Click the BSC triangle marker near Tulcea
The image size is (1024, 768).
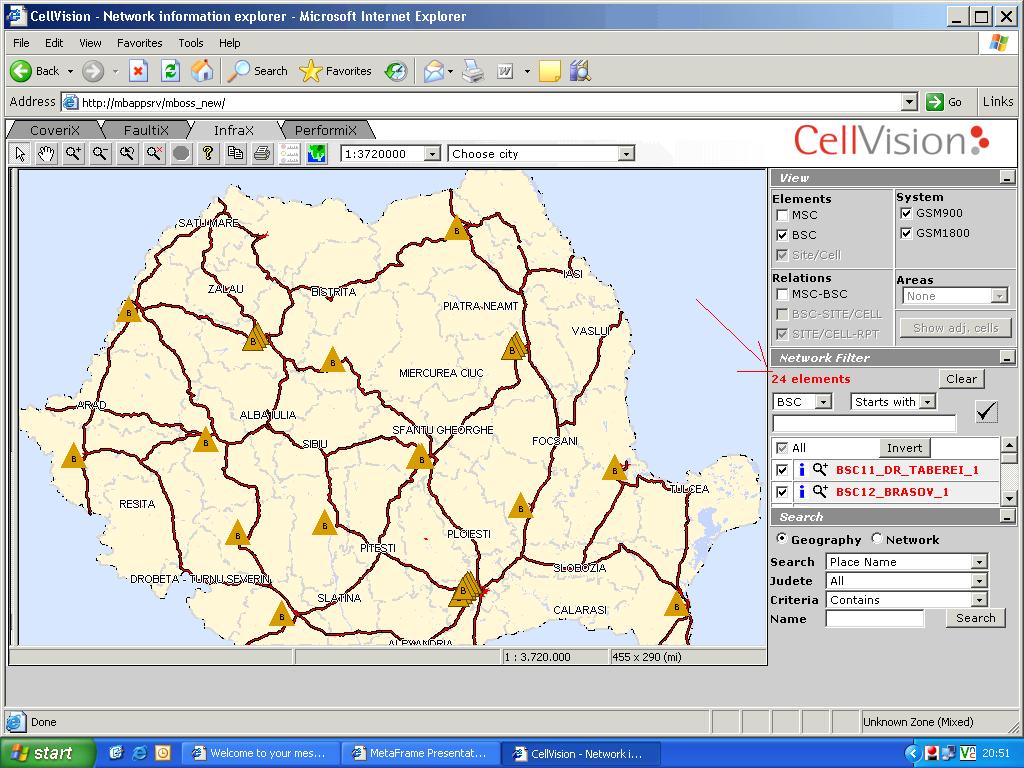point(615,469)
